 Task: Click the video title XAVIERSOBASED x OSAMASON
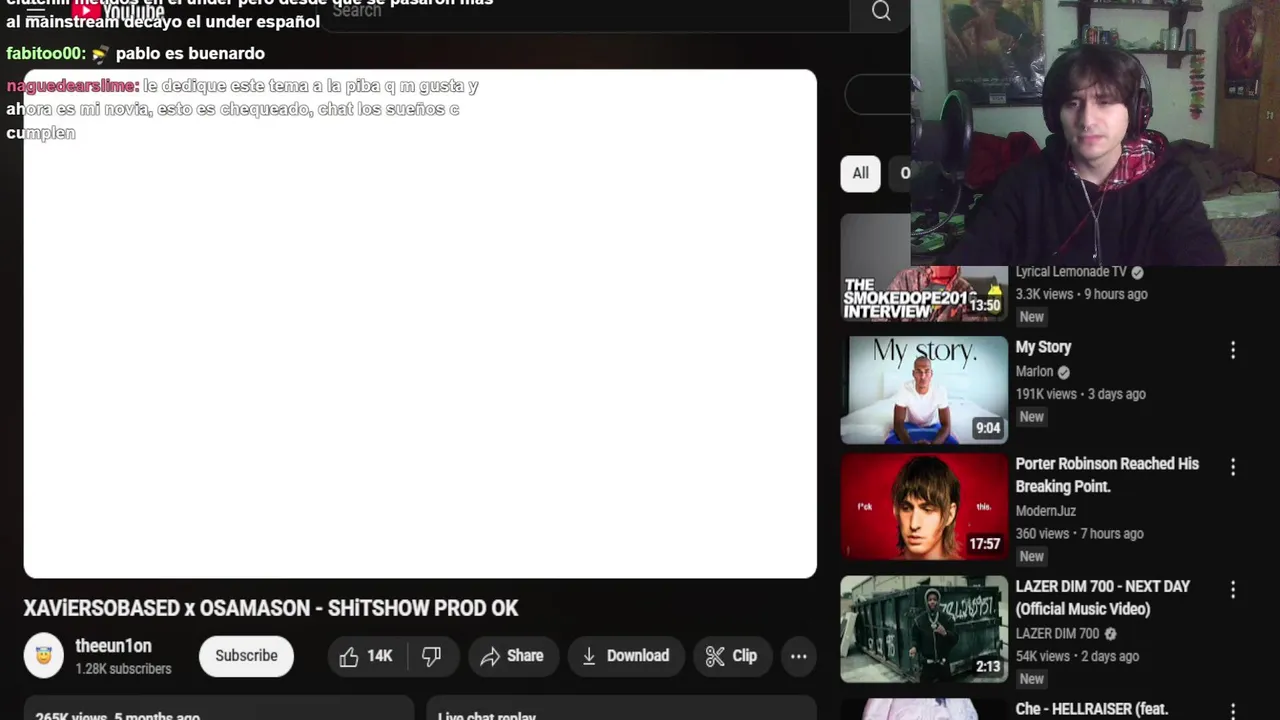(x=271, y=608)
